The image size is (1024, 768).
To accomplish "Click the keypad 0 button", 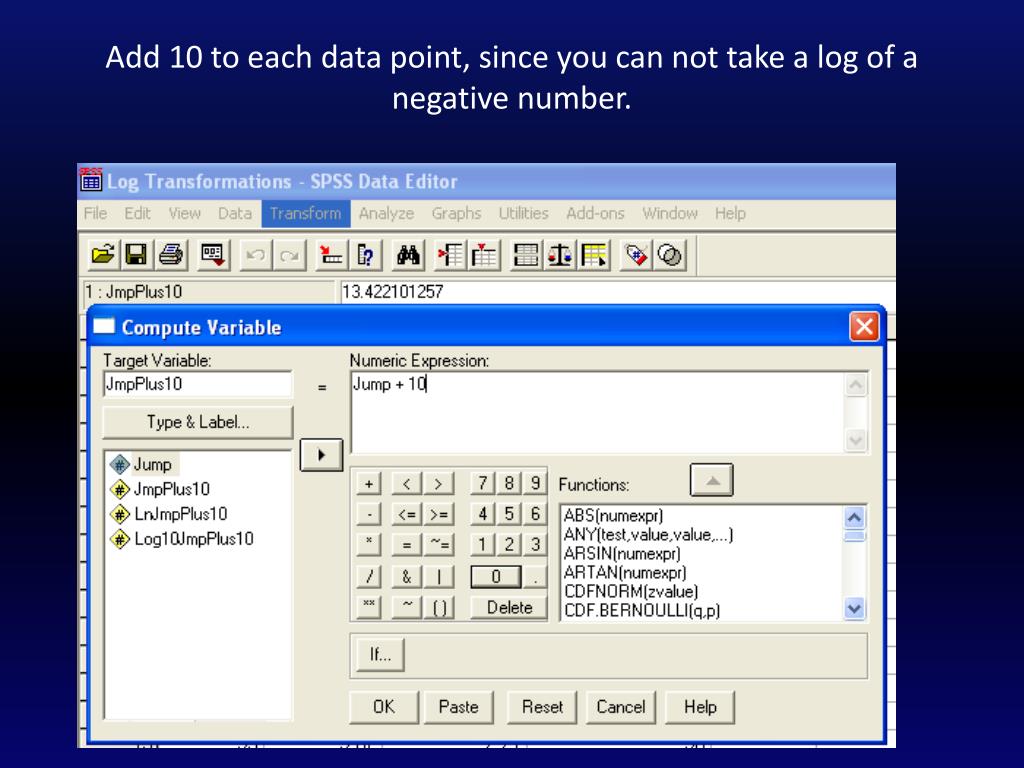I will 496,576.
